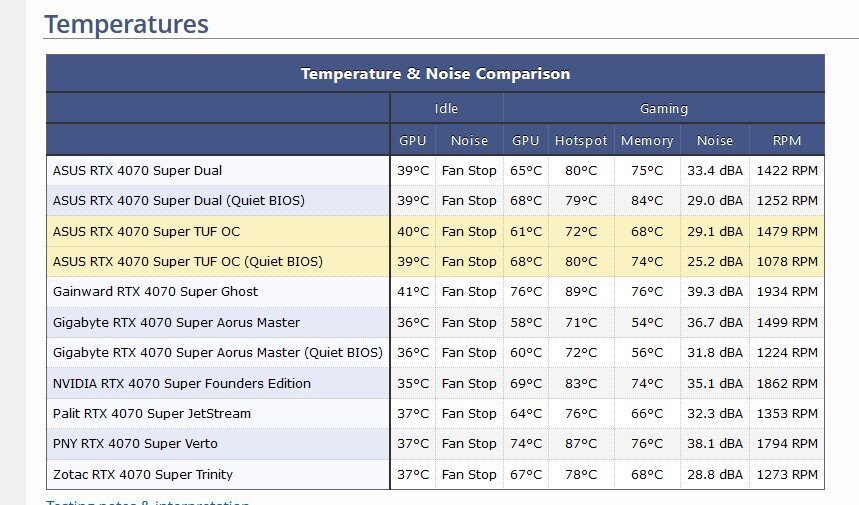This screenshot has width=859, height=505.
Task: Click the ASUS RTX 4070 Super TUF OC (Quiet BIOS) label
Action: [188, 262]
